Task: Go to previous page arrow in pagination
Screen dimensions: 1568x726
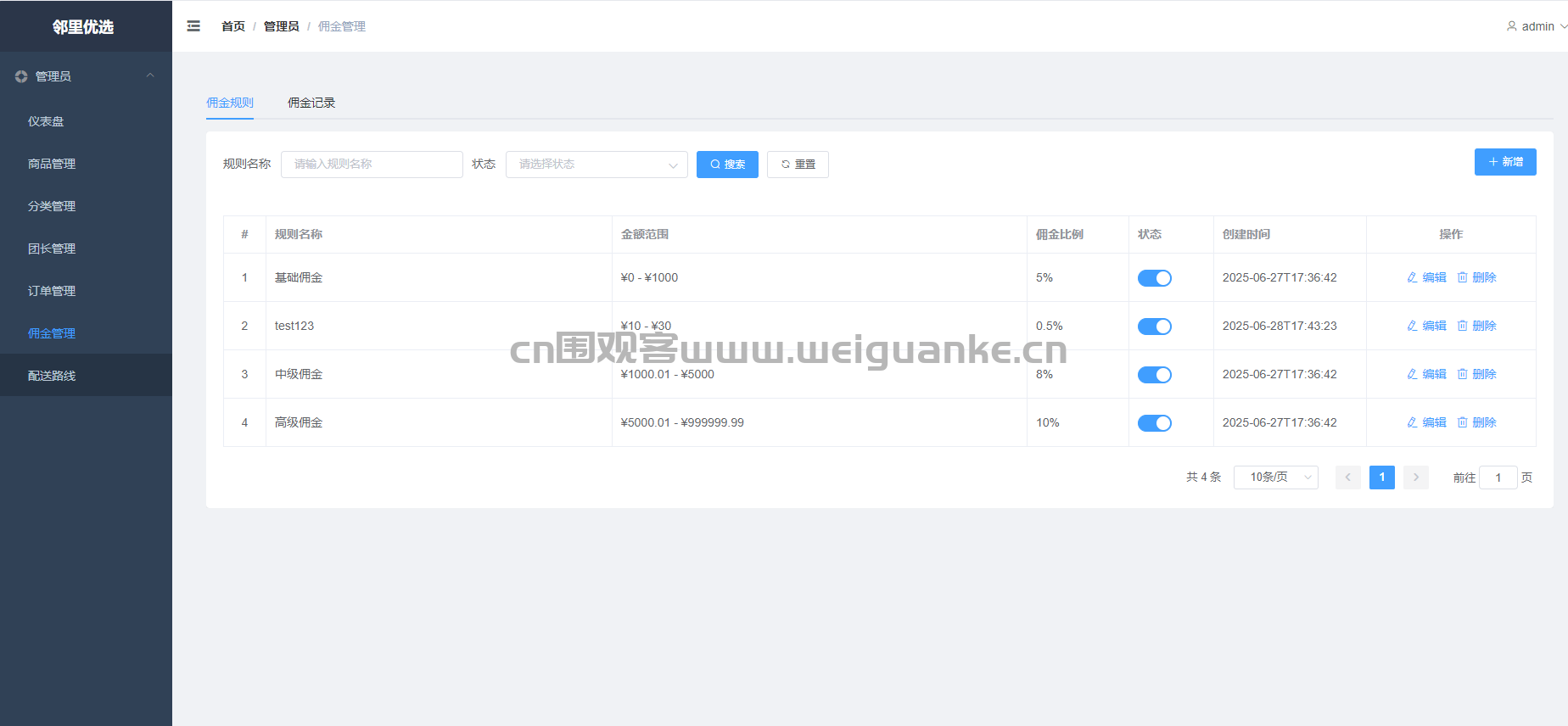Action: [1347, 477]
